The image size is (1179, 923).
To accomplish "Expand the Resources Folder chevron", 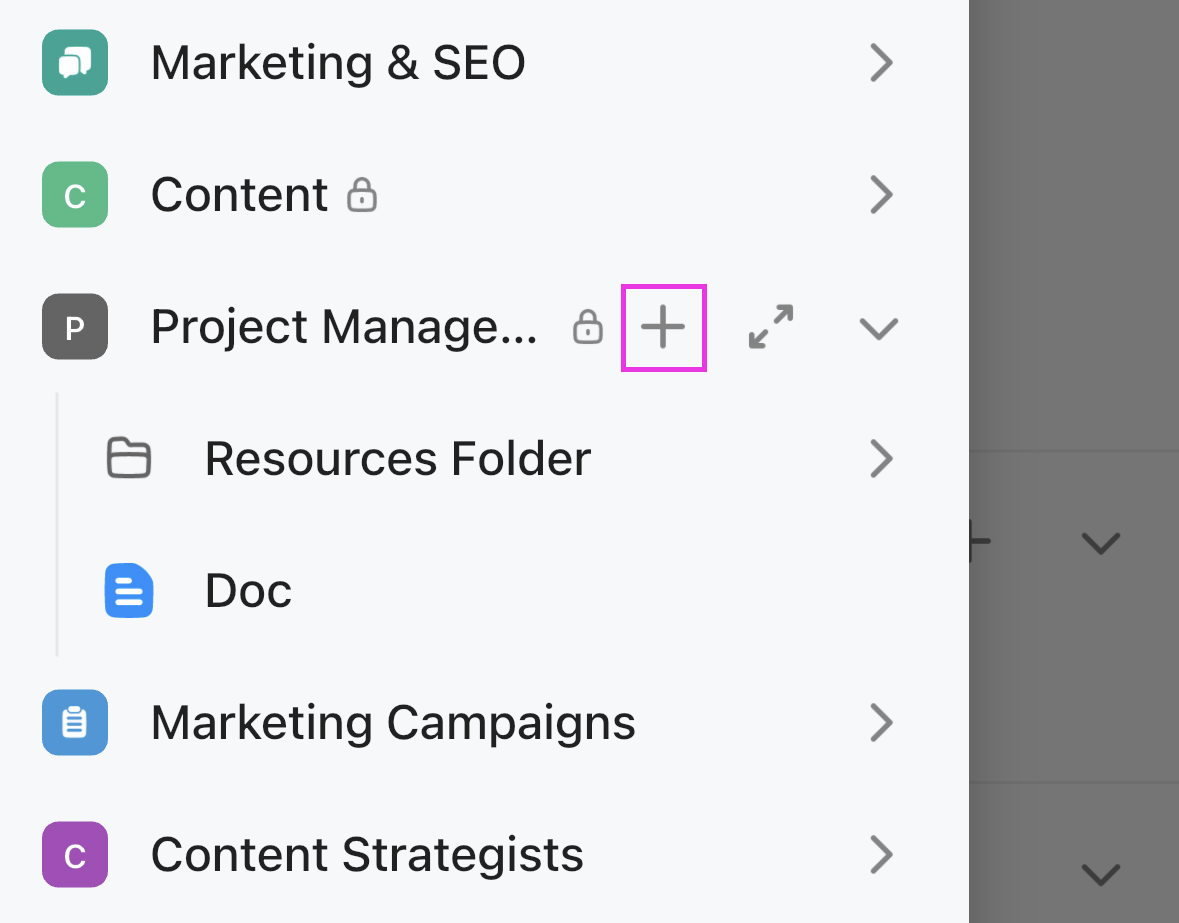I will tap(880, 459).
